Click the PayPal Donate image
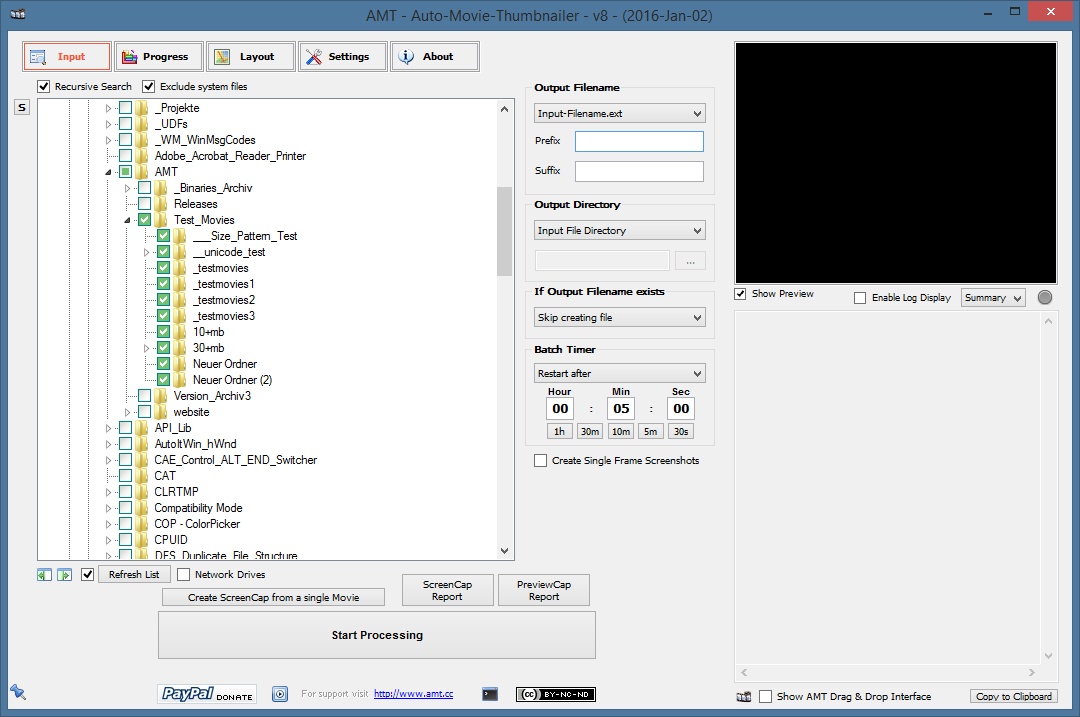The height and width of the screenshot is (717, 1080). pyautogui.click(x=207, y=694)
